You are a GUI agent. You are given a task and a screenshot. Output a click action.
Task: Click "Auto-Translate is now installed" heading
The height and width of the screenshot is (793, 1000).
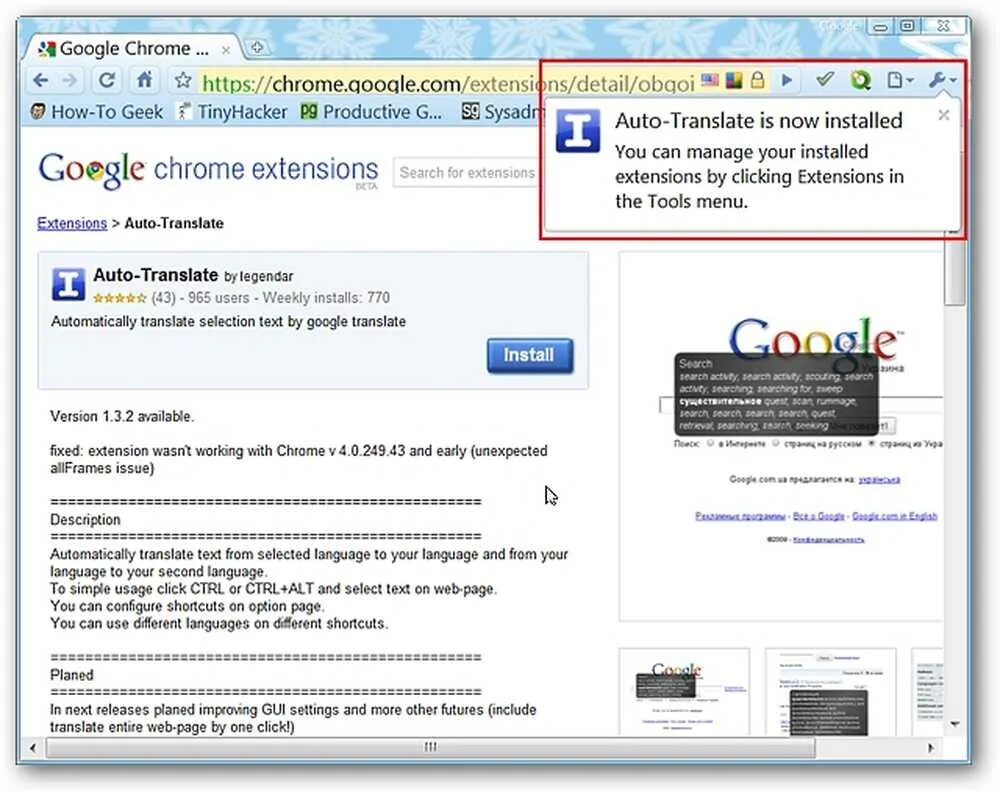point(759,121)
